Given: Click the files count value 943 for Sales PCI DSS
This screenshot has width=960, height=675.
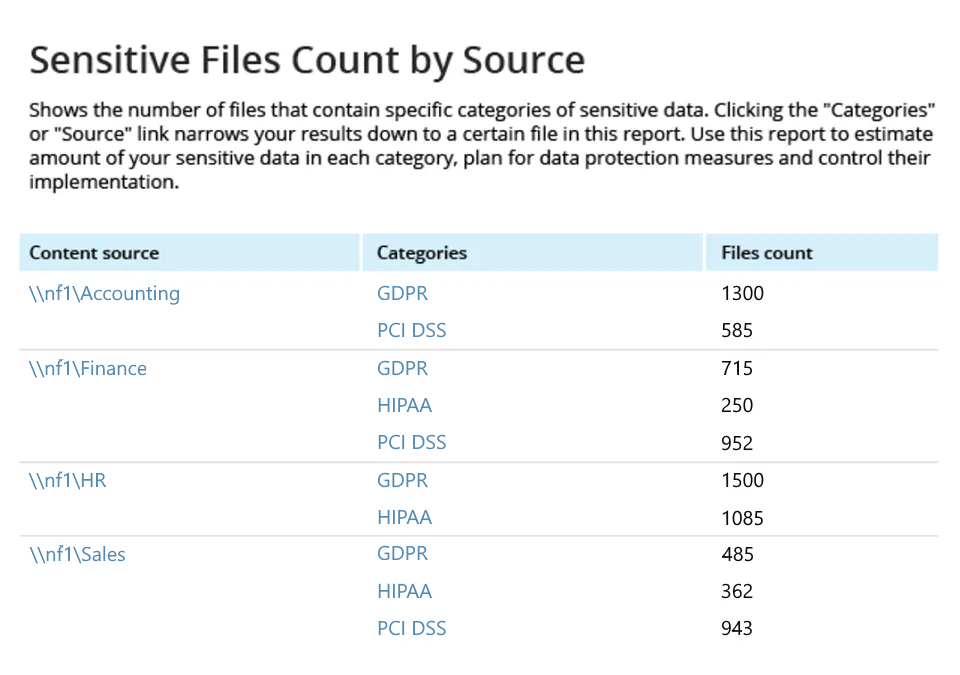Looking at the screenshot, I should tap(737, 628).
